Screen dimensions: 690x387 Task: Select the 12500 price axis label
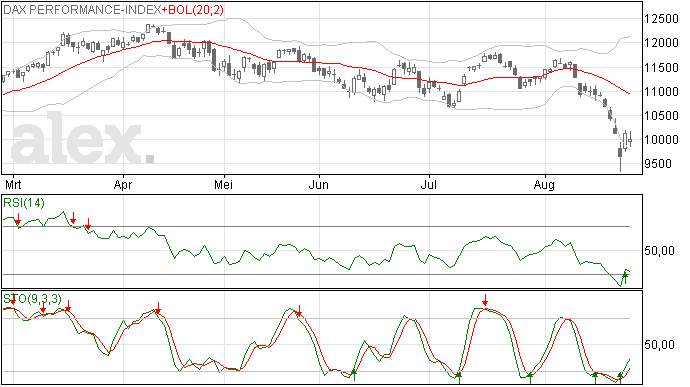[x=661, y=19]
